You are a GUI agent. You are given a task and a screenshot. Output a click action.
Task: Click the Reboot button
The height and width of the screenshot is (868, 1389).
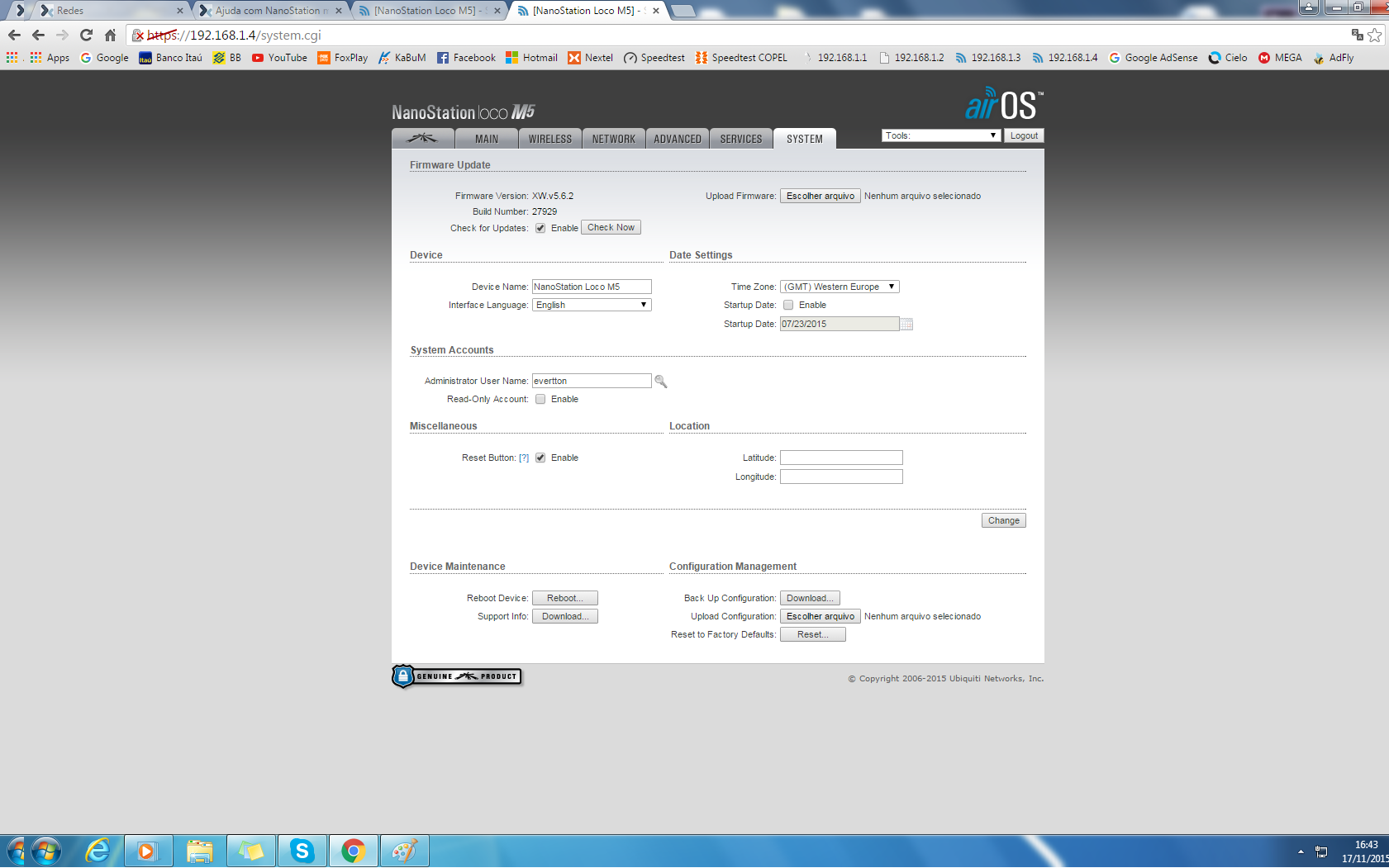564,598
